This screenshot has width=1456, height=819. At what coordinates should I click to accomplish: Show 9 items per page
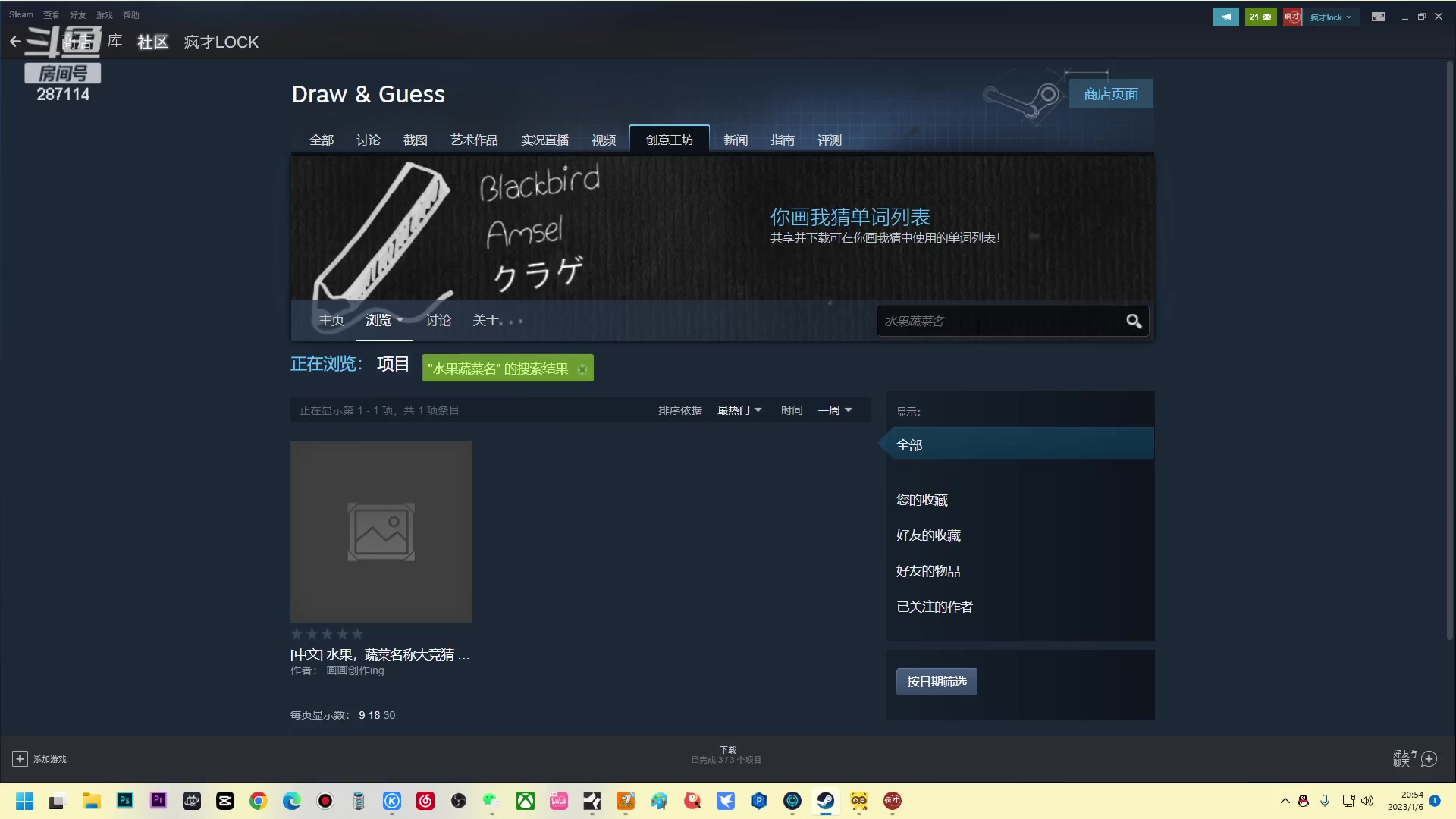(x=362, y=715)
